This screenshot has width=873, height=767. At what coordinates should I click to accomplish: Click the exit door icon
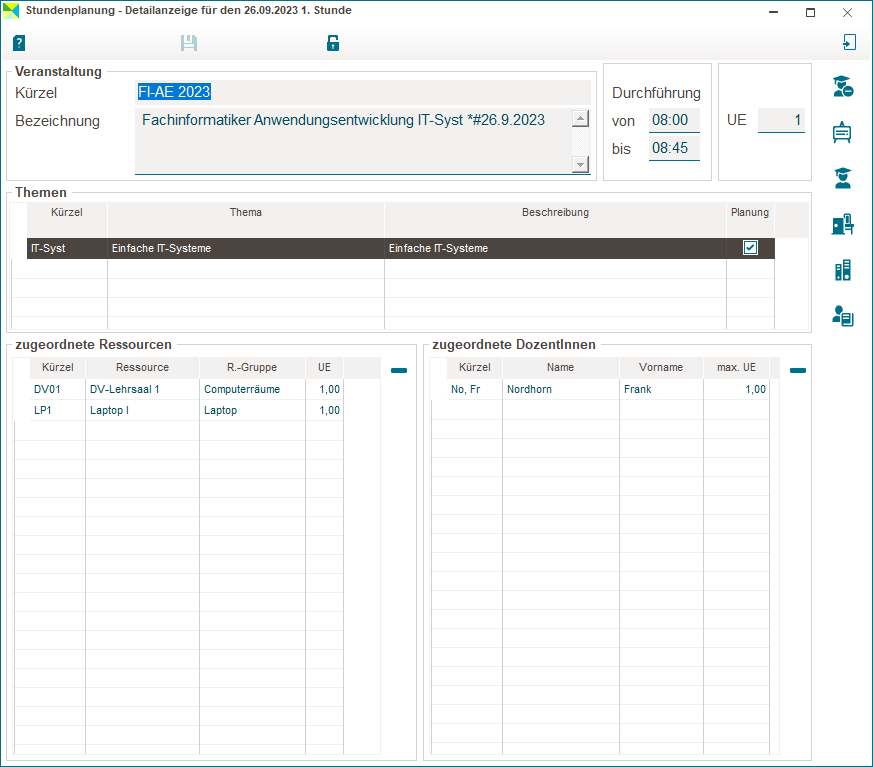pyautogui.click(x=849, y=42)
